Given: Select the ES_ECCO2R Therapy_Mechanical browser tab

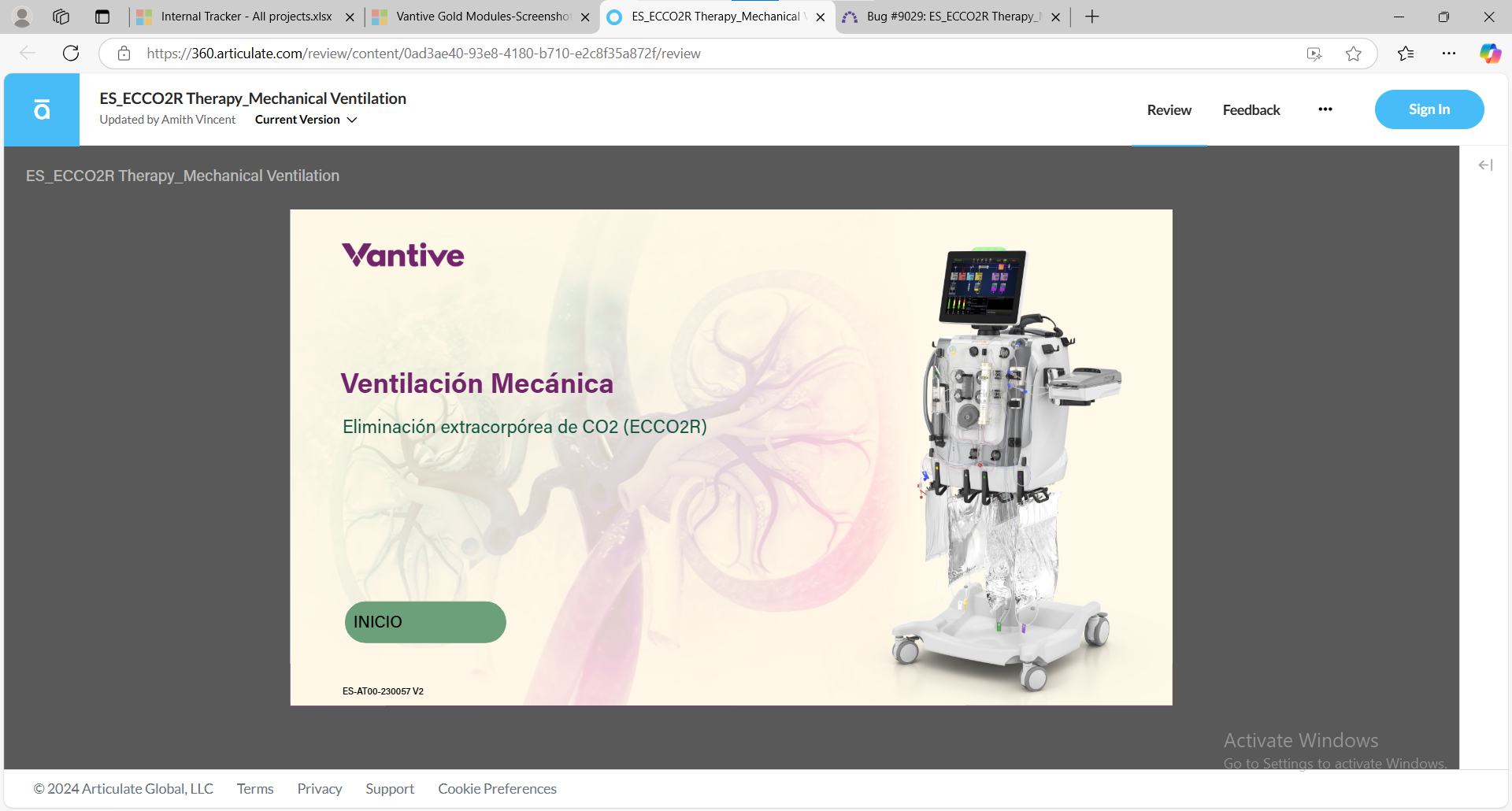Looking at the screenshot, I should coord(719,17).
